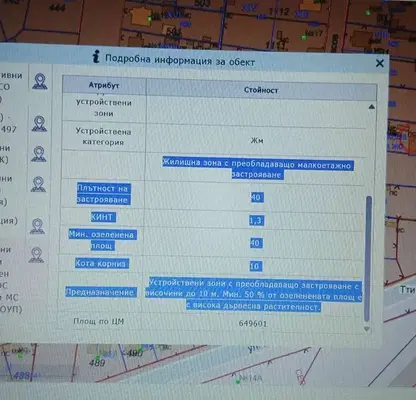Click the info icon beside the dialog title
Viewport: 416px width, 400px height.
tap(96, 57)
